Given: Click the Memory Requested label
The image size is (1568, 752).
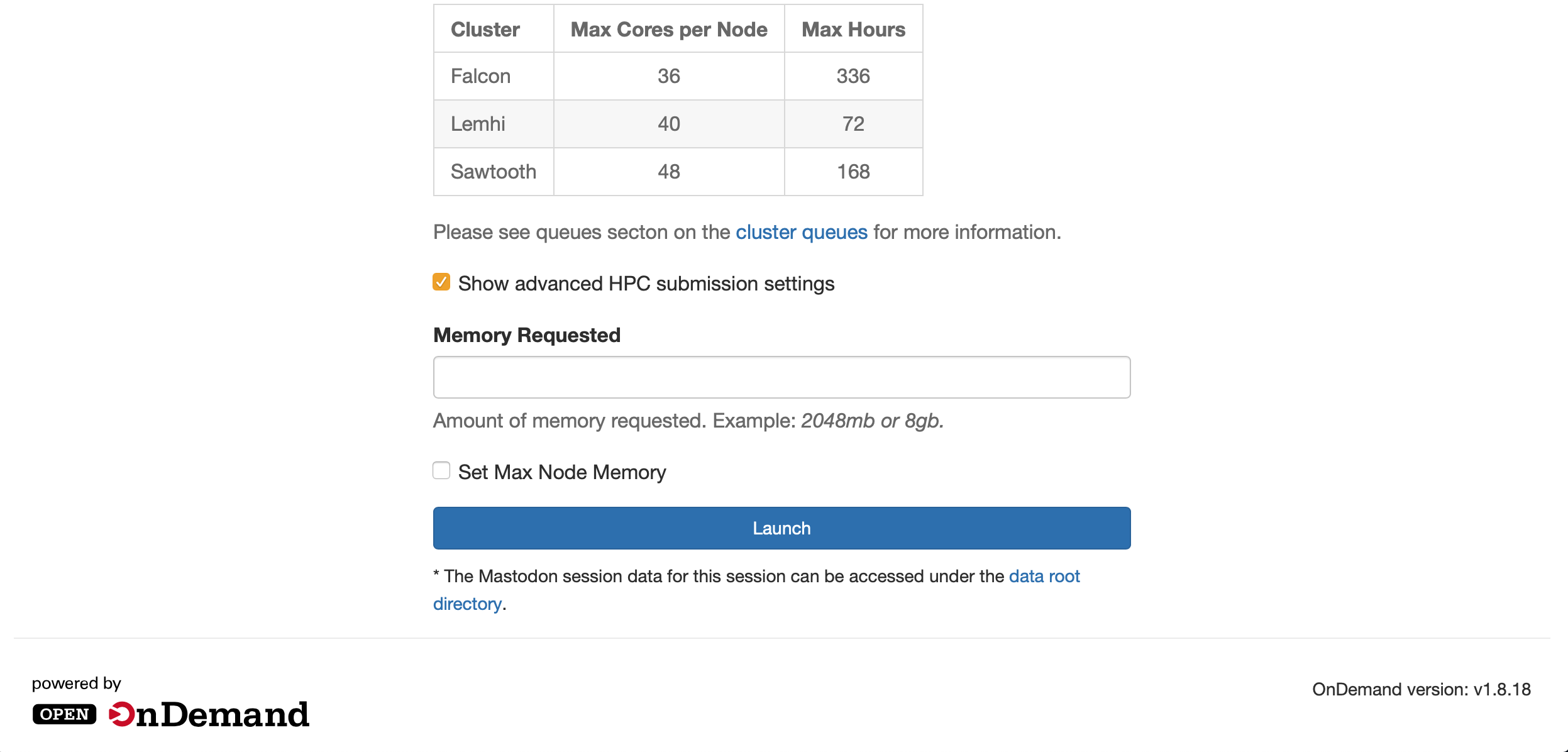Looking at the screenshot, I should pos(526,335).
